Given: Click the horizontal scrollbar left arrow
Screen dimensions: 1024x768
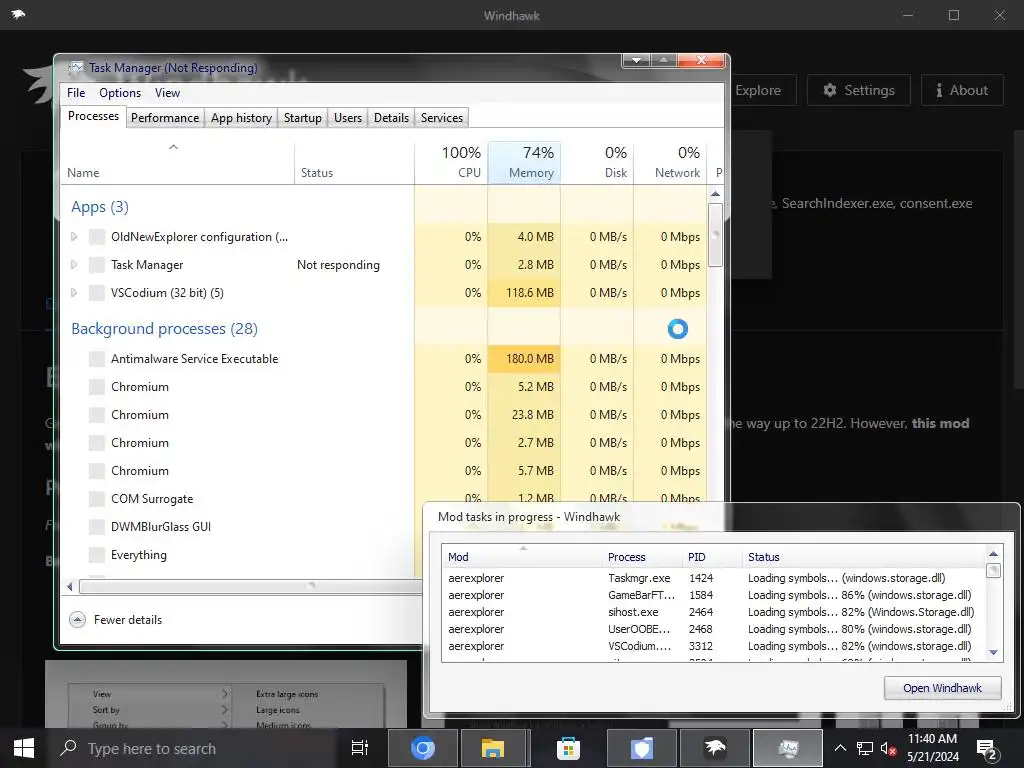Looking at the screenshot, I should (x=70, y=586).
